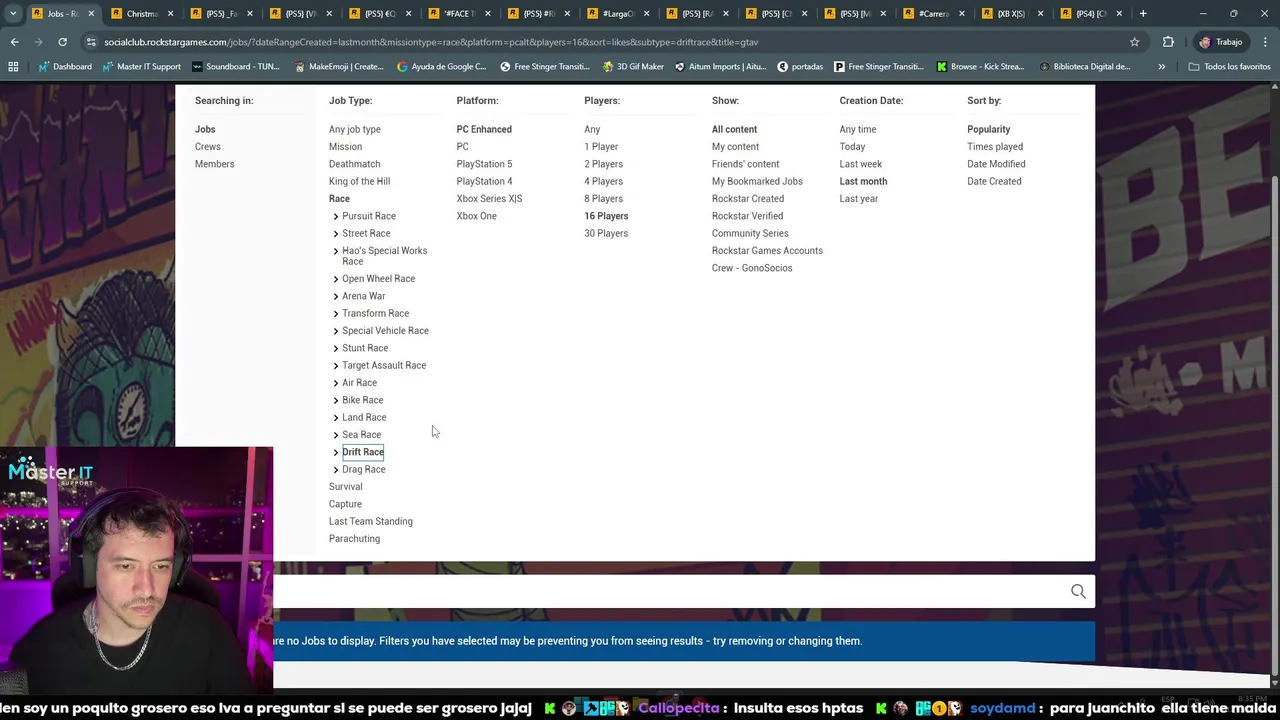This screenshot has width=1280, height=720.
Task: Select Parachuting job type
Action: (x=354, y=539)
